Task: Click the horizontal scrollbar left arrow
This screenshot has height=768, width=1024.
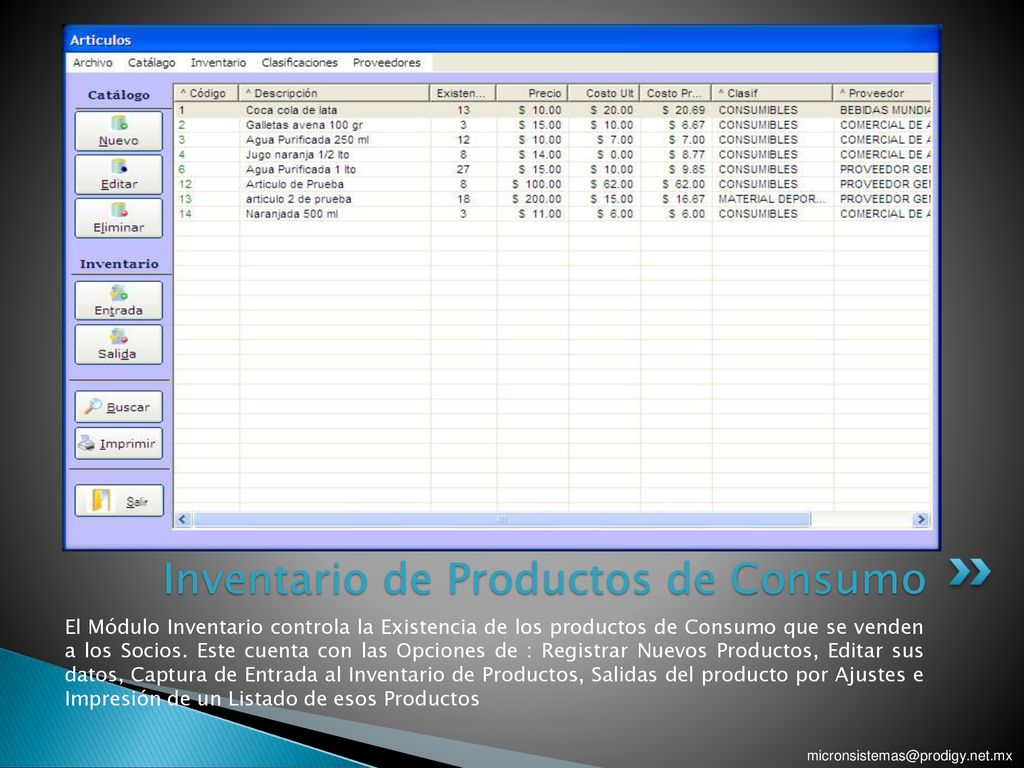Action: coord(183,519)
